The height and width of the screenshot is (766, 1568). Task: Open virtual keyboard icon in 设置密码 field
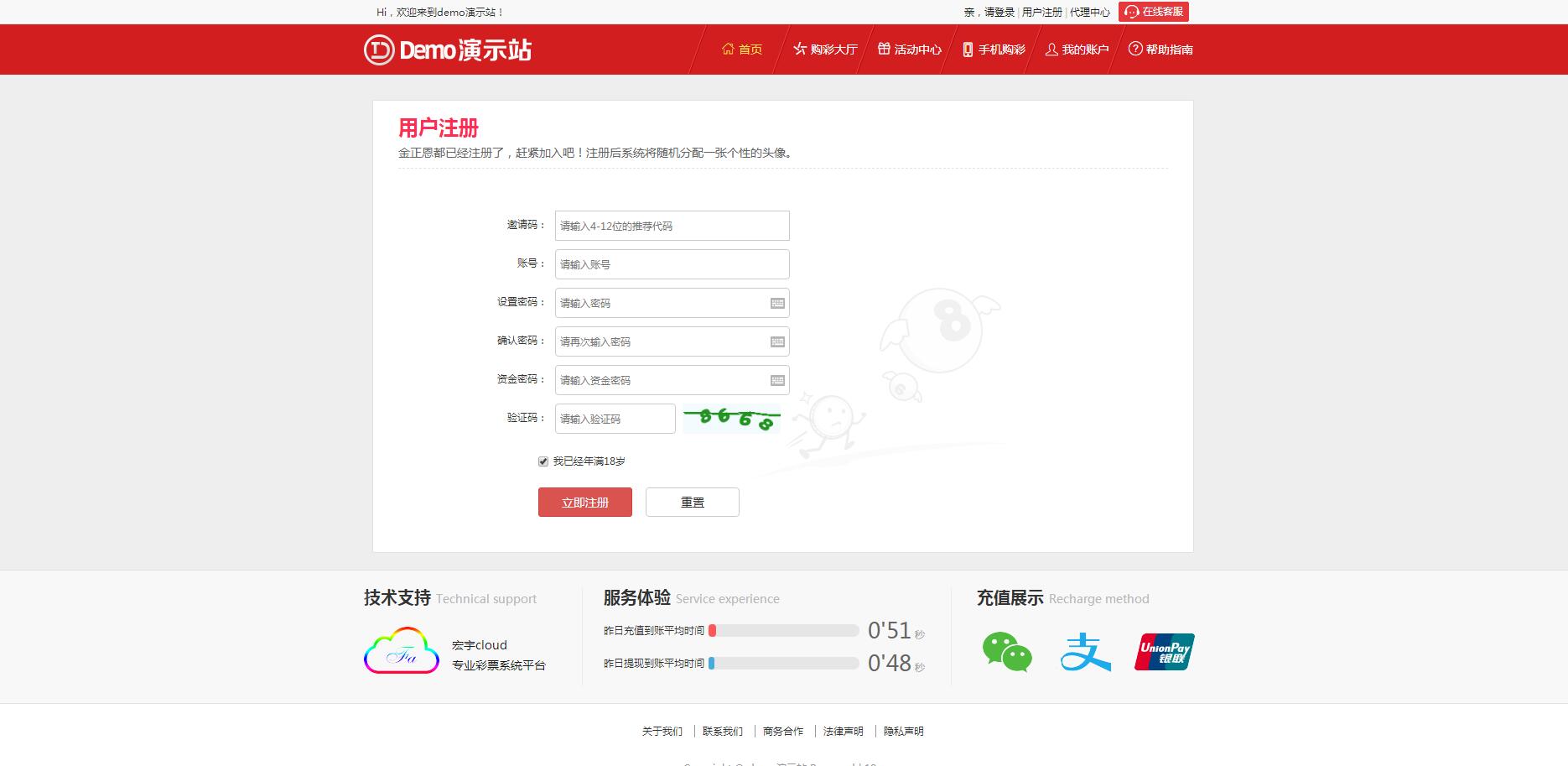click(x=777, y=303)
